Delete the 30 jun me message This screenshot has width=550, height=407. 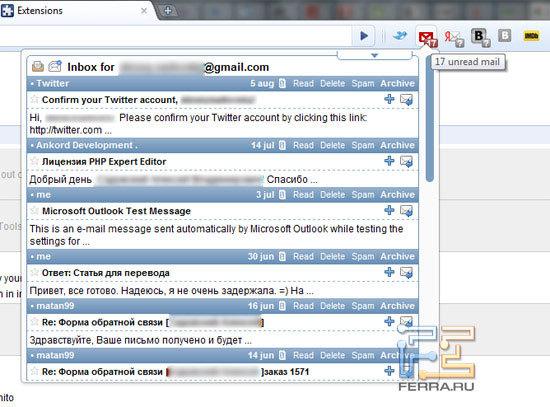point(333,256)
